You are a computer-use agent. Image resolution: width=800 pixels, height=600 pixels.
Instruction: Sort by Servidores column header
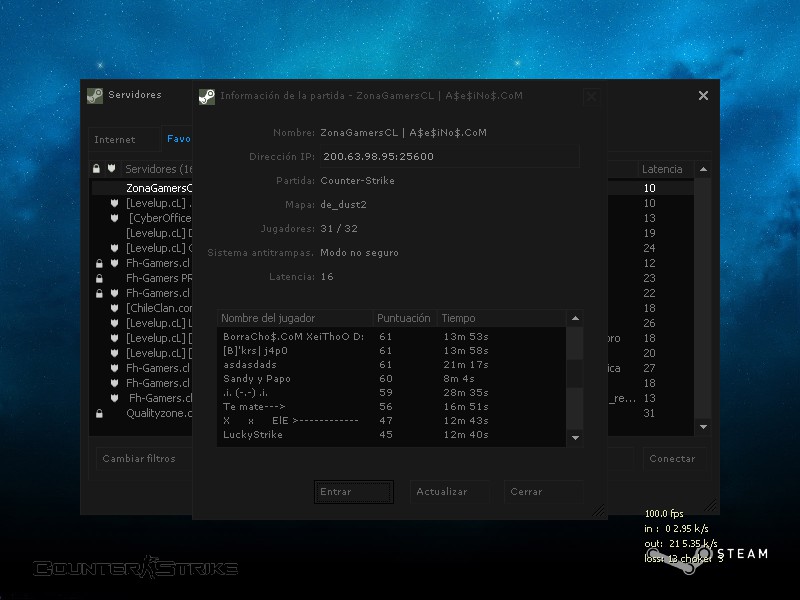158,169
